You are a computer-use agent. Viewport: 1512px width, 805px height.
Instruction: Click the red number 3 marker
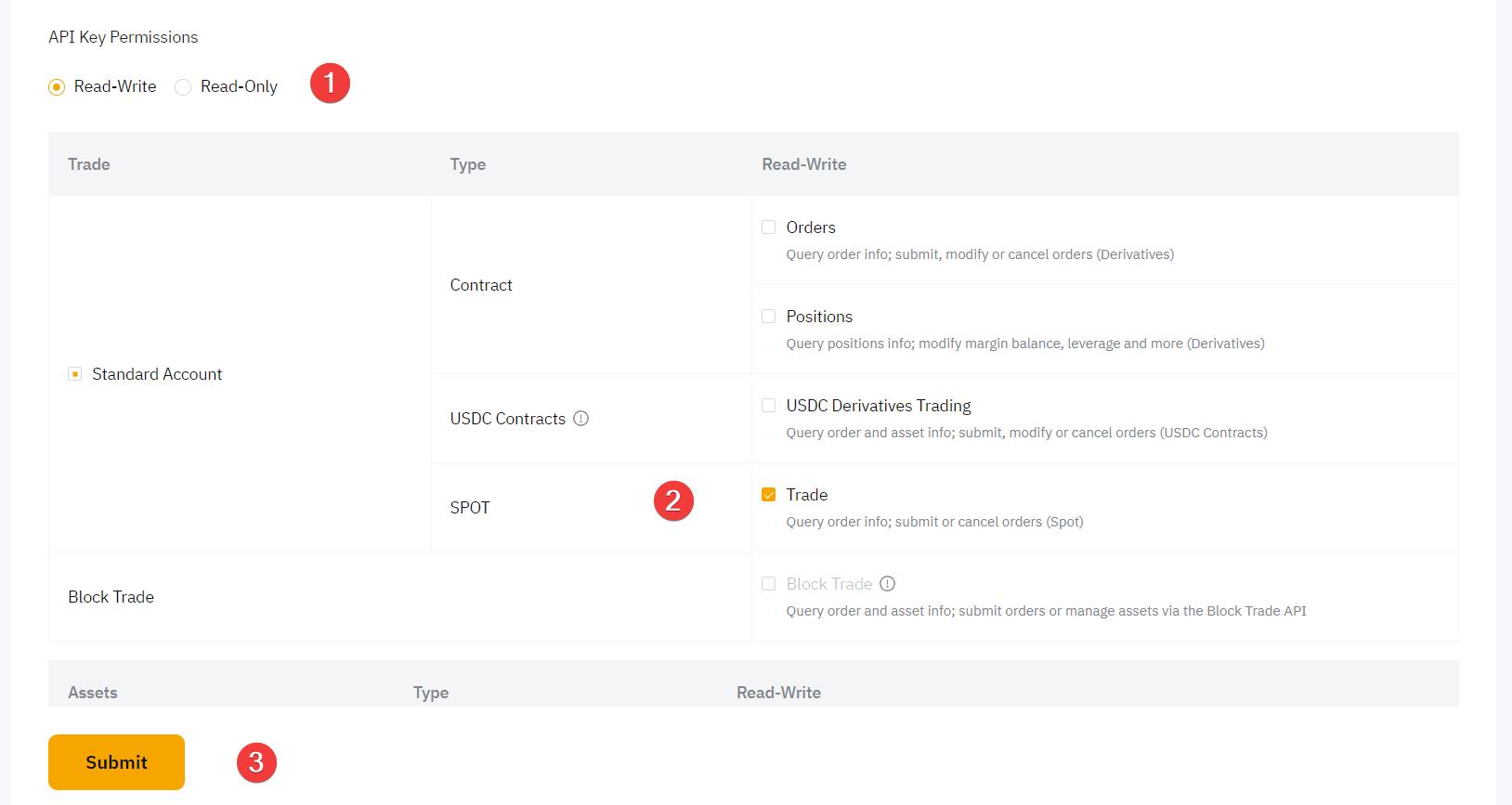click(x=256, y=762)
